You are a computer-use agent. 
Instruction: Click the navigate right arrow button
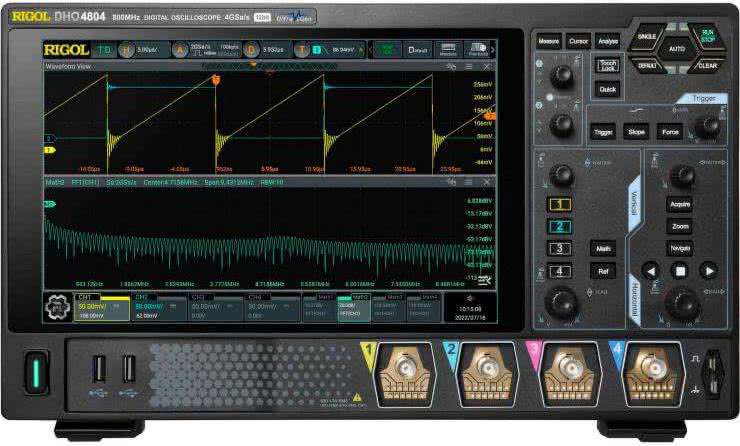pyautogui.click(x=708, y=270)
